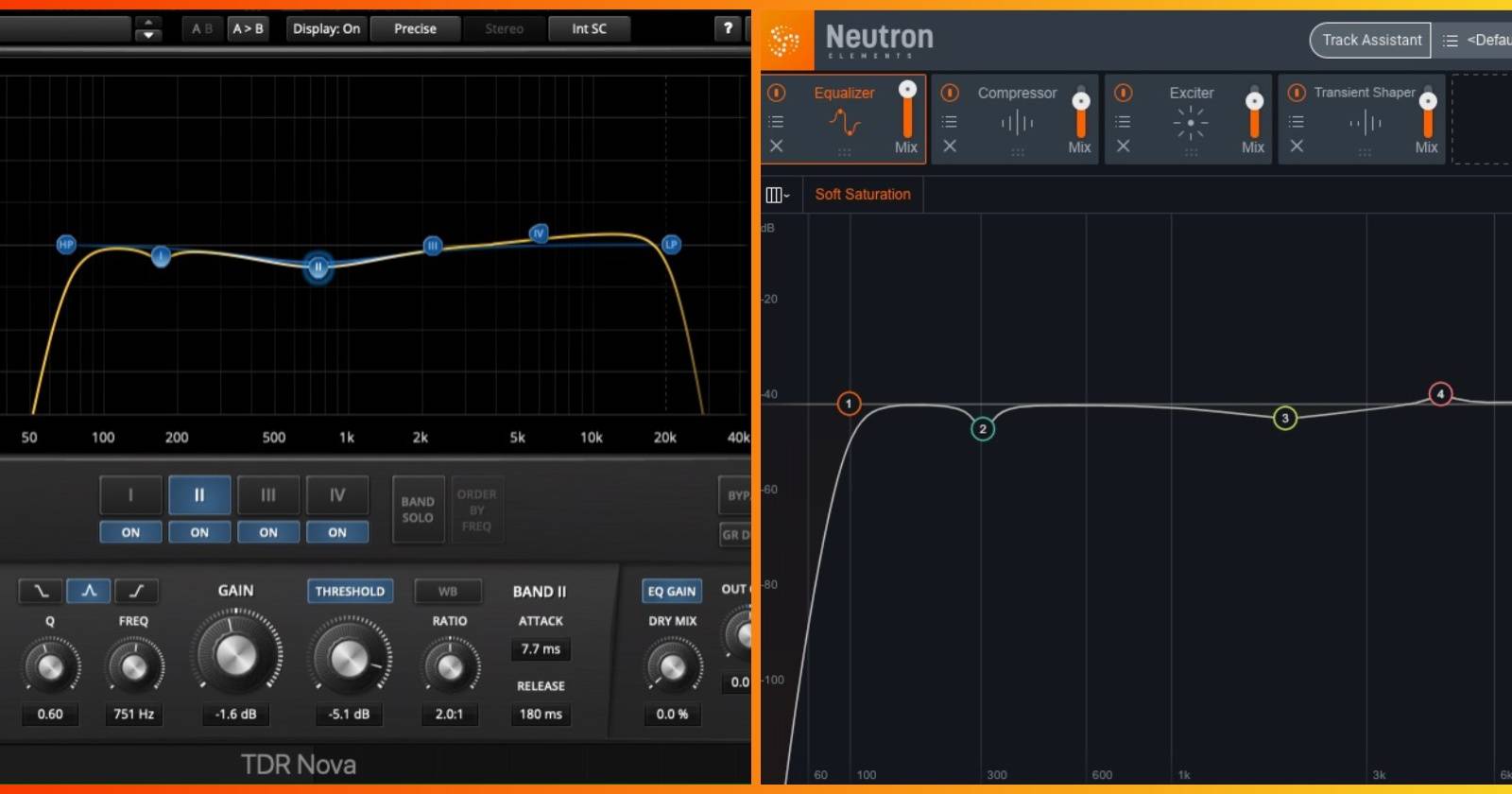Screen dimensions: 1512x794
Task: Click the Track Assistant button
Action: click(1370, 40)
